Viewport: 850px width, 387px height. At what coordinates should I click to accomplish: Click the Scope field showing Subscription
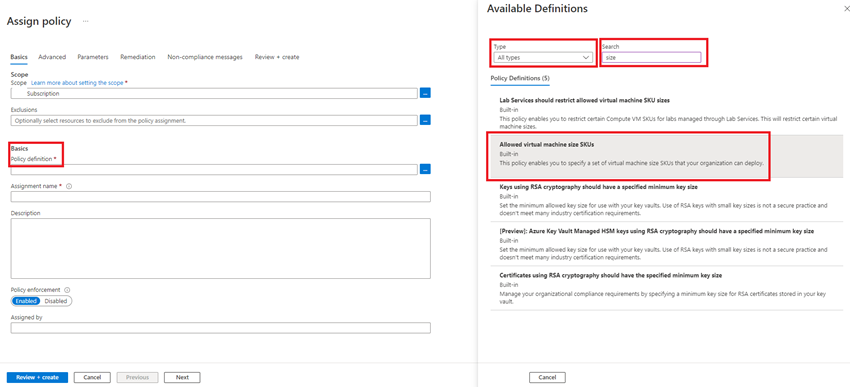point(214,93)
